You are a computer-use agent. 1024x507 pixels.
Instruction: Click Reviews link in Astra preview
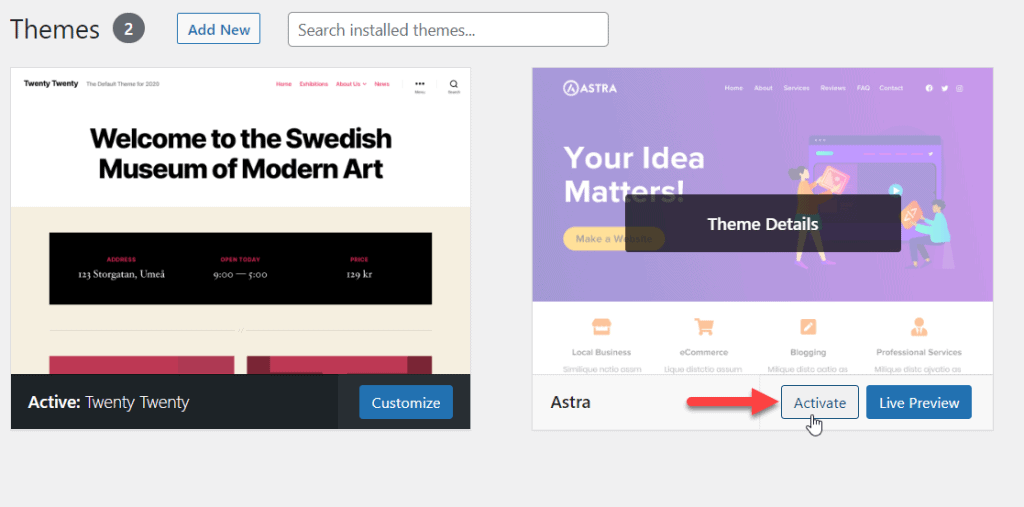point(833,88)
